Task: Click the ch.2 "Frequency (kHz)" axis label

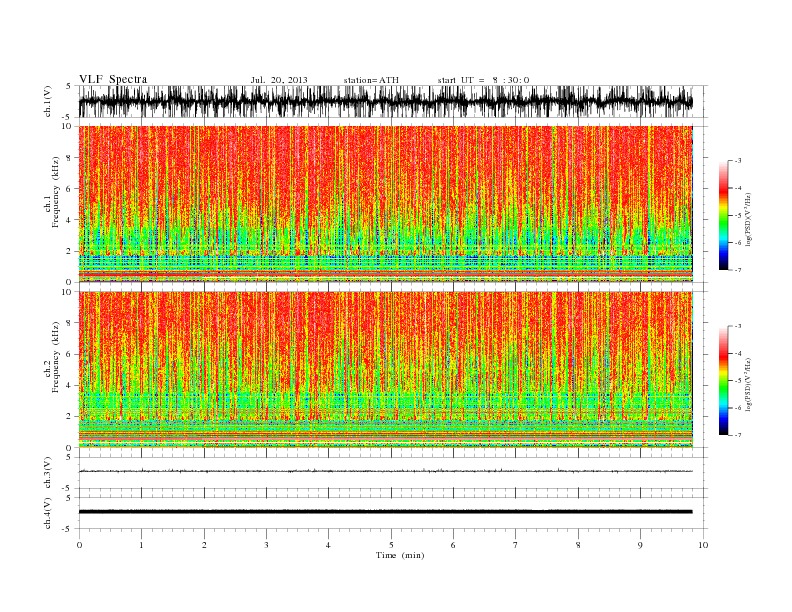Action: coord(56,356)
